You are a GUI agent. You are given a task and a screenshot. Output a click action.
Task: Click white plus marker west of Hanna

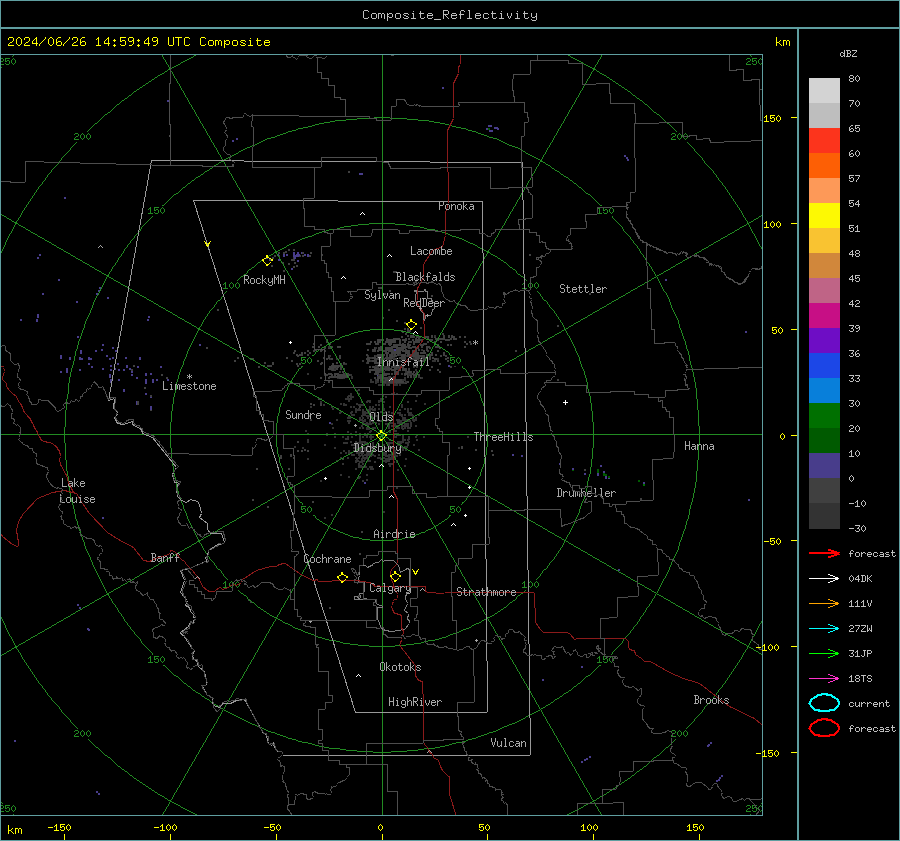(565, 402)
